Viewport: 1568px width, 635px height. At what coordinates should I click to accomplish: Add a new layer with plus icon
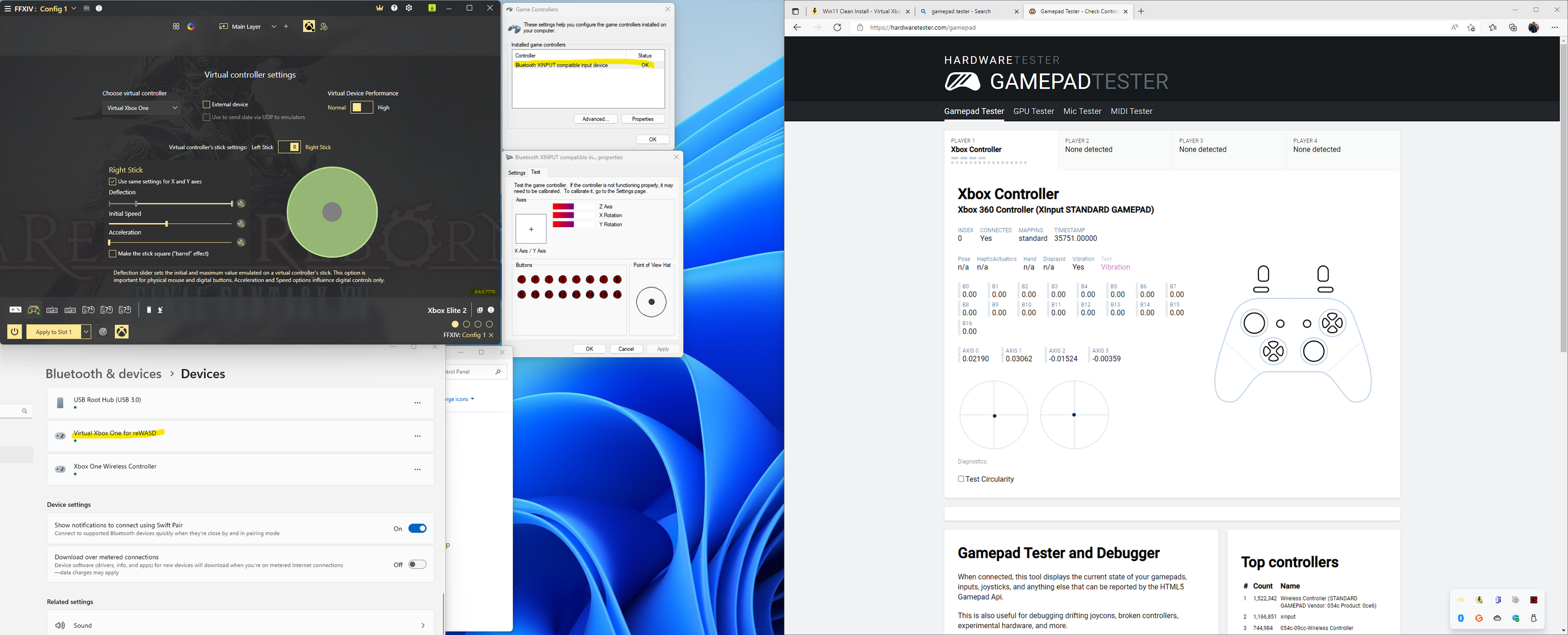(x=286, y=26)
